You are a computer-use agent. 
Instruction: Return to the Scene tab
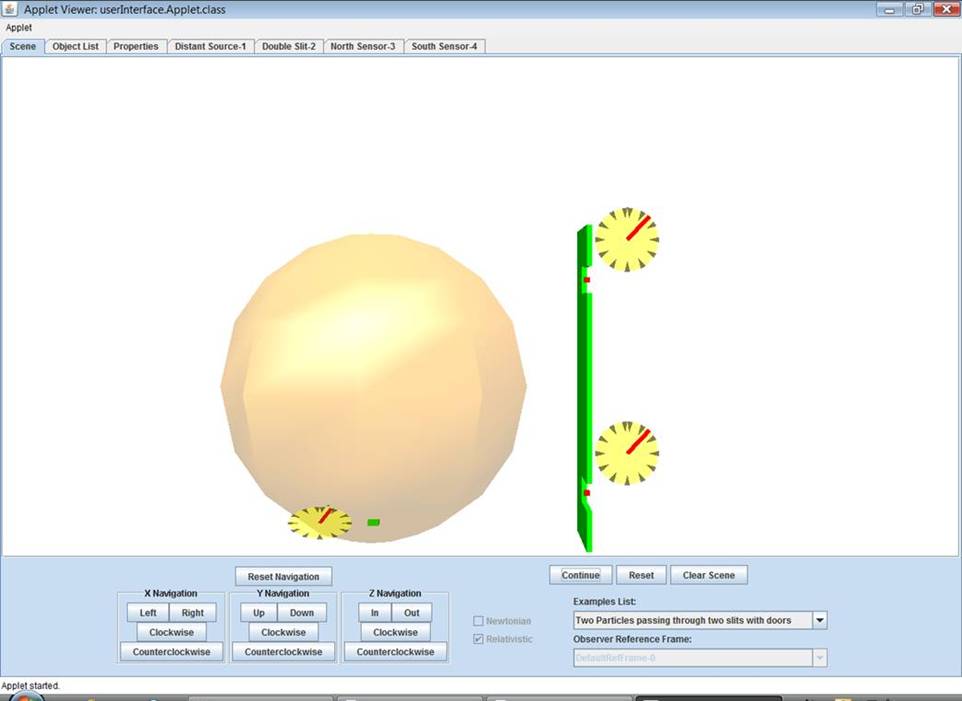point(22,46)
